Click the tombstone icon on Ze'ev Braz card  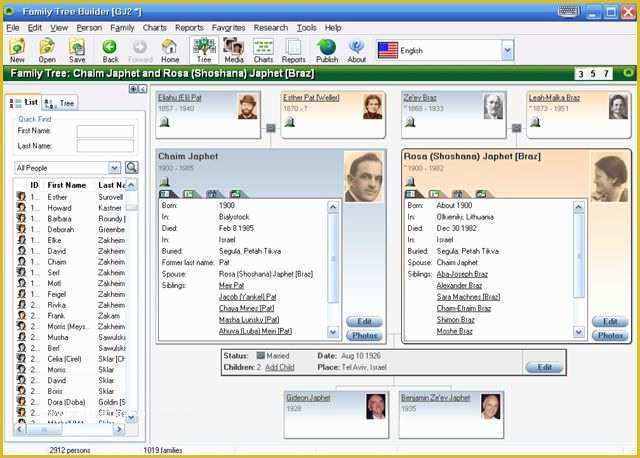click(410, 121)
